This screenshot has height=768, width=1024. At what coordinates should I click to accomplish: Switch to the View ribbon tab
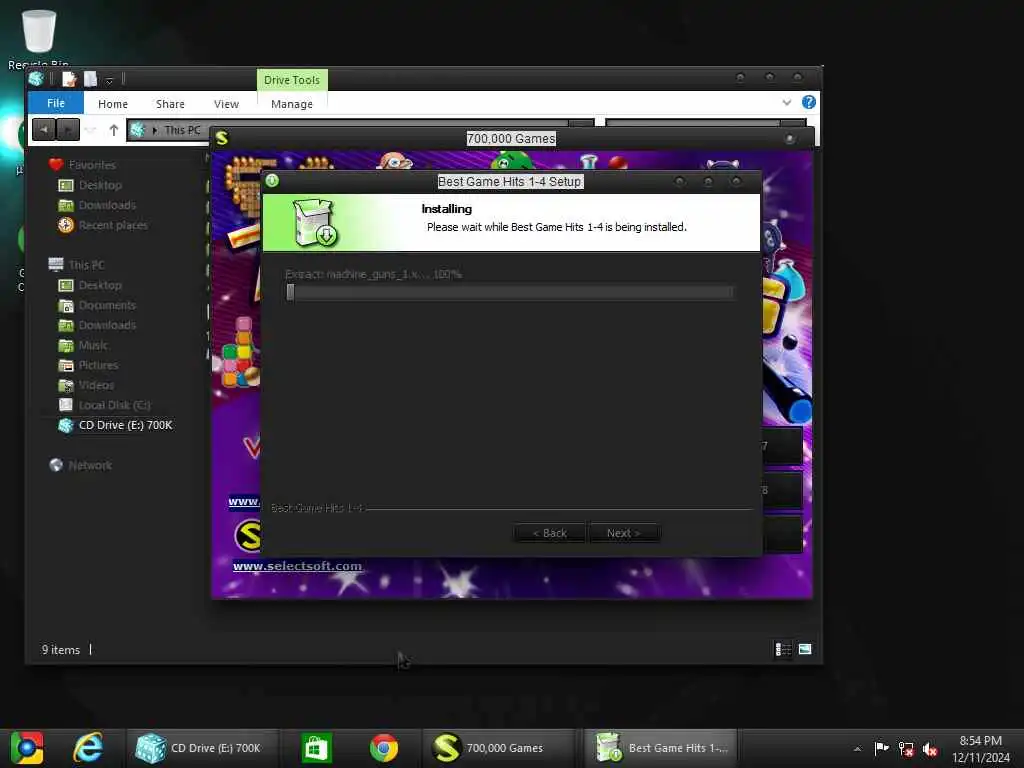click(x=226, y=104)
